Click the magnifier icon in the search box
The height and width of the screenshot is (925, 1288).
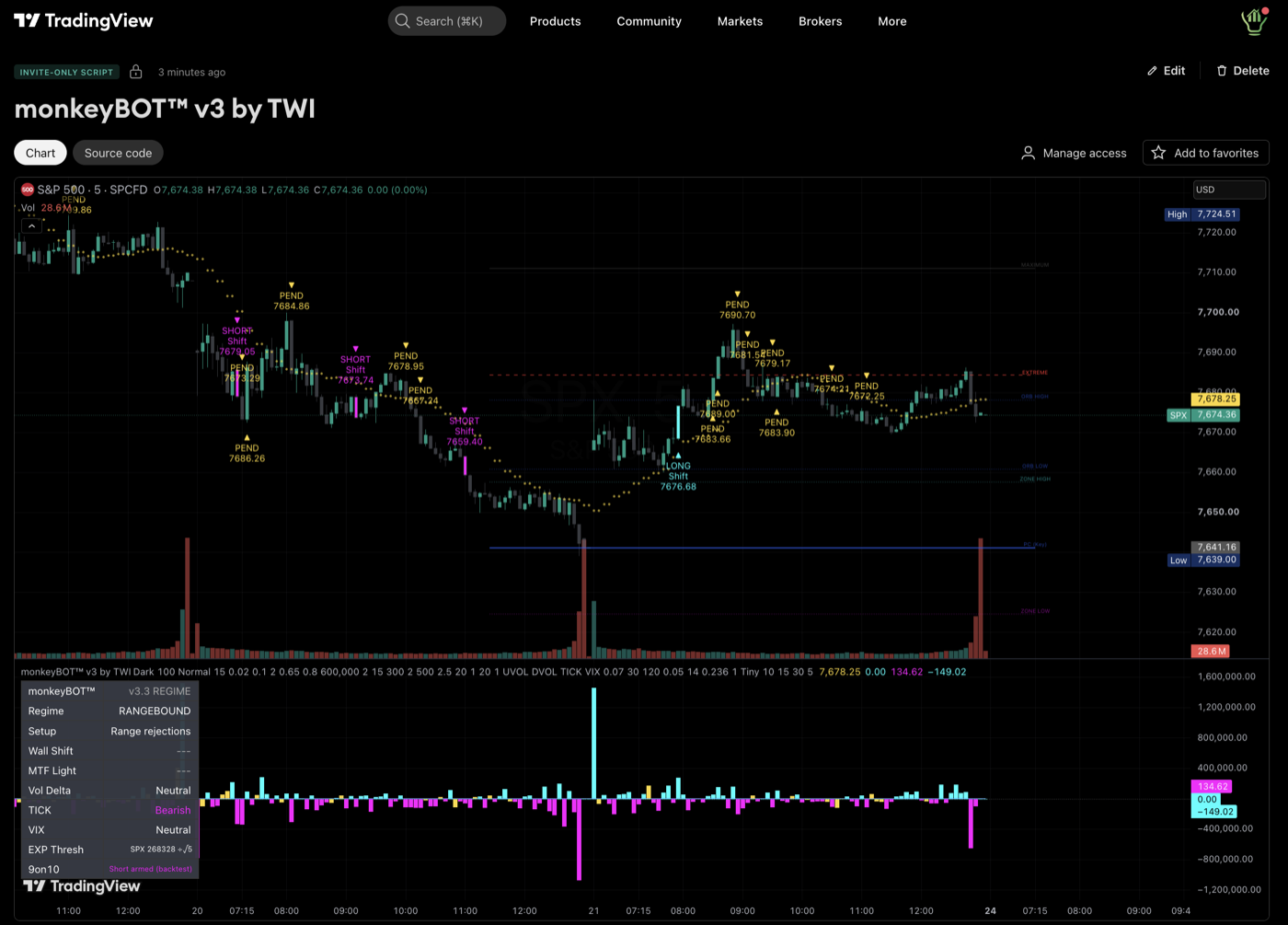[x=402, y=20]
